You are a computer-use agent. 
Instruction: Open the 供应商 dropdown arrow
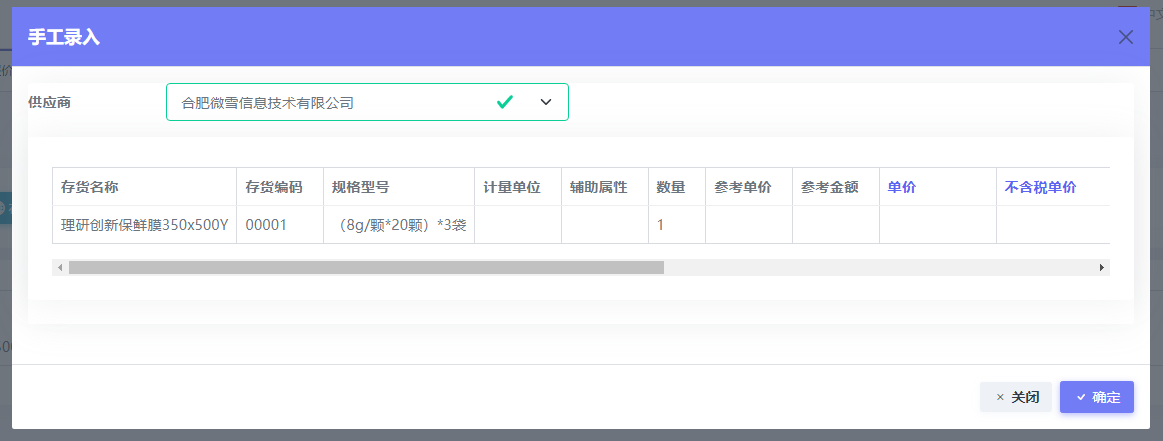(546, 102)
